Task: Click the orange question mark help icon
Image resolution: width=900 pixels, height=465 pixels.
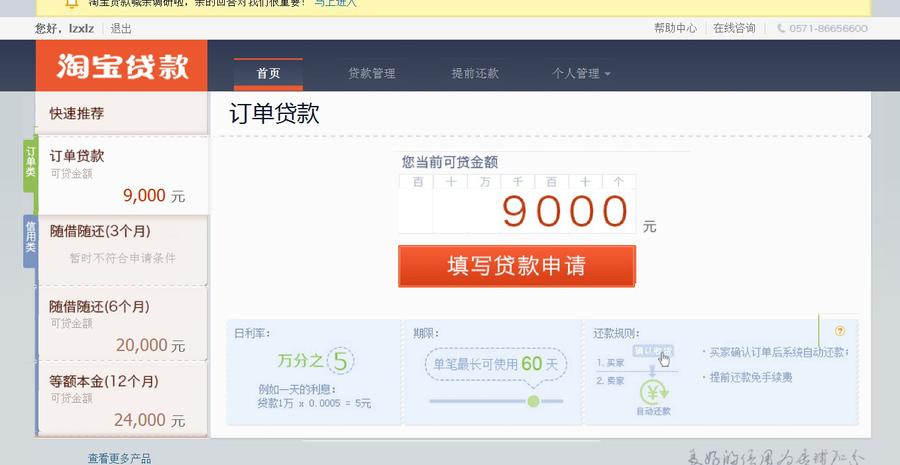Action: coord(840,331)
